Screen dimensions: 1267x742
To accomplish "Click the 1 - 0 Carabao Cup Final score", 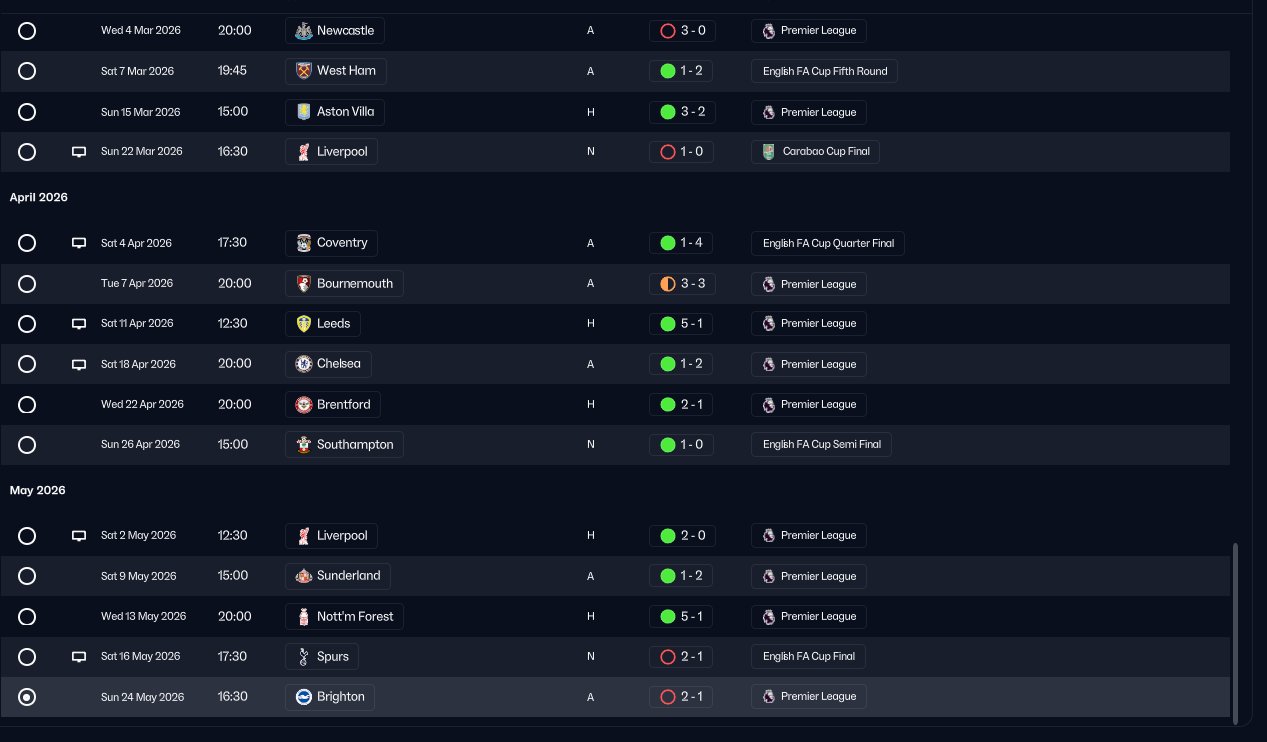I will (682, 152).
